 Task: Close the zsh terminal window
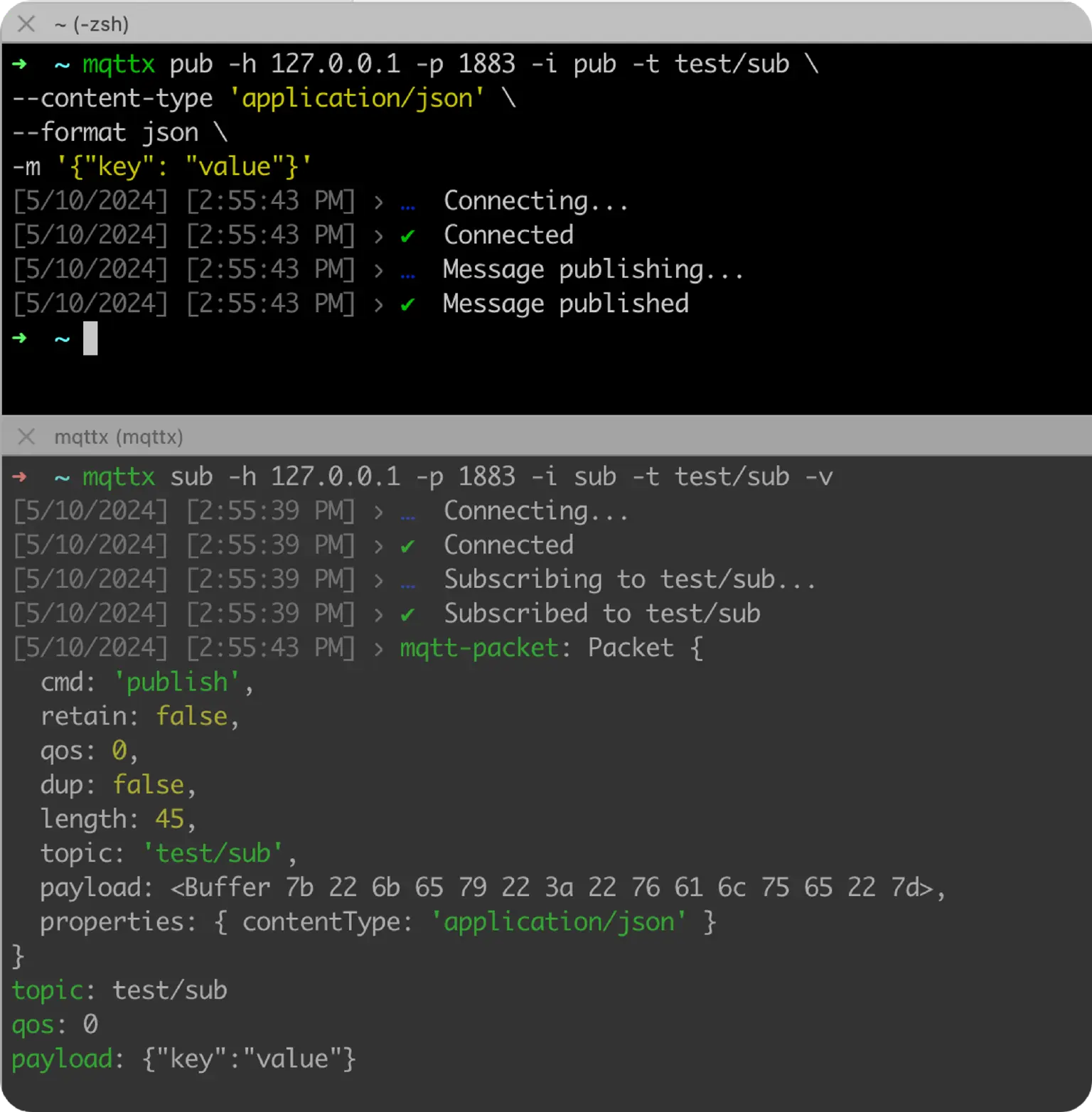pos(26,25)
